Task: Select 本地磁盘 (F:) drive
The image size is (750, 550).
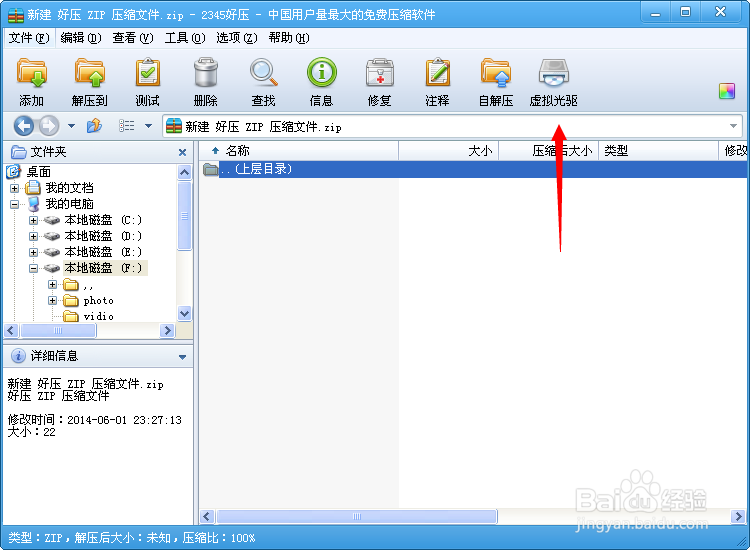Action: tap(105, 268)
